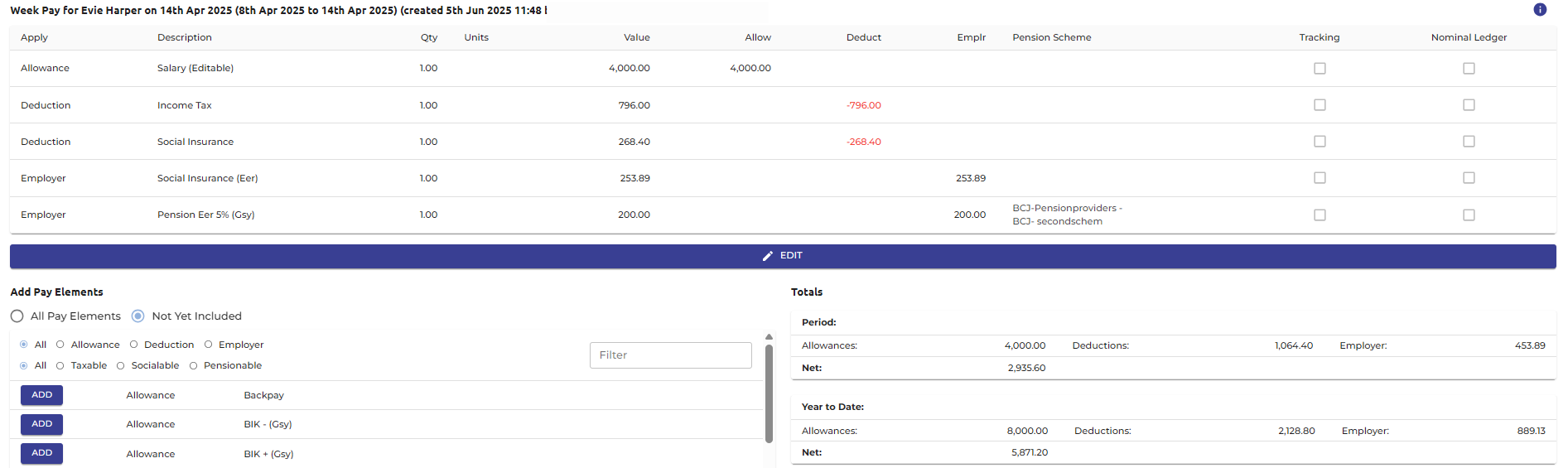Tick Tracking checkbox for Salary (Editable) row

pyautogui.click(x=1320, y=69)
